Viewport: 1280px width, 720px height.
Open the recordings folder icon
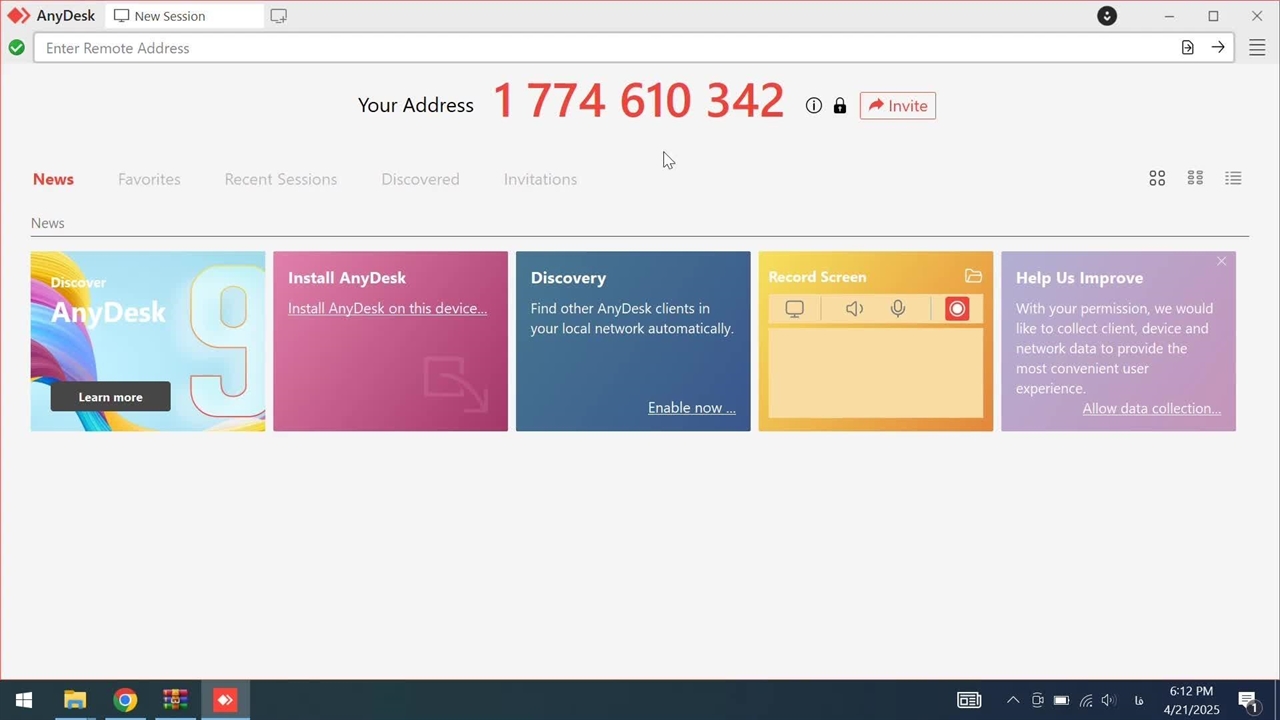coord(973,277)
